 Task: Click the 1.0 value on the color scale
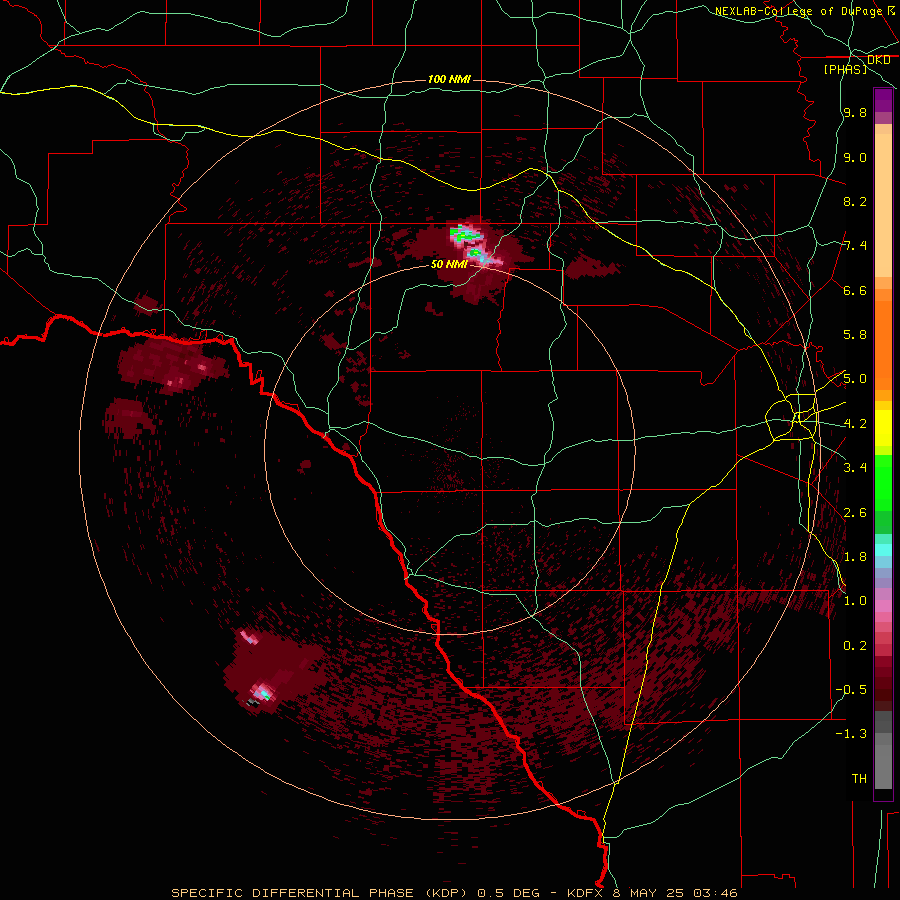855,601
